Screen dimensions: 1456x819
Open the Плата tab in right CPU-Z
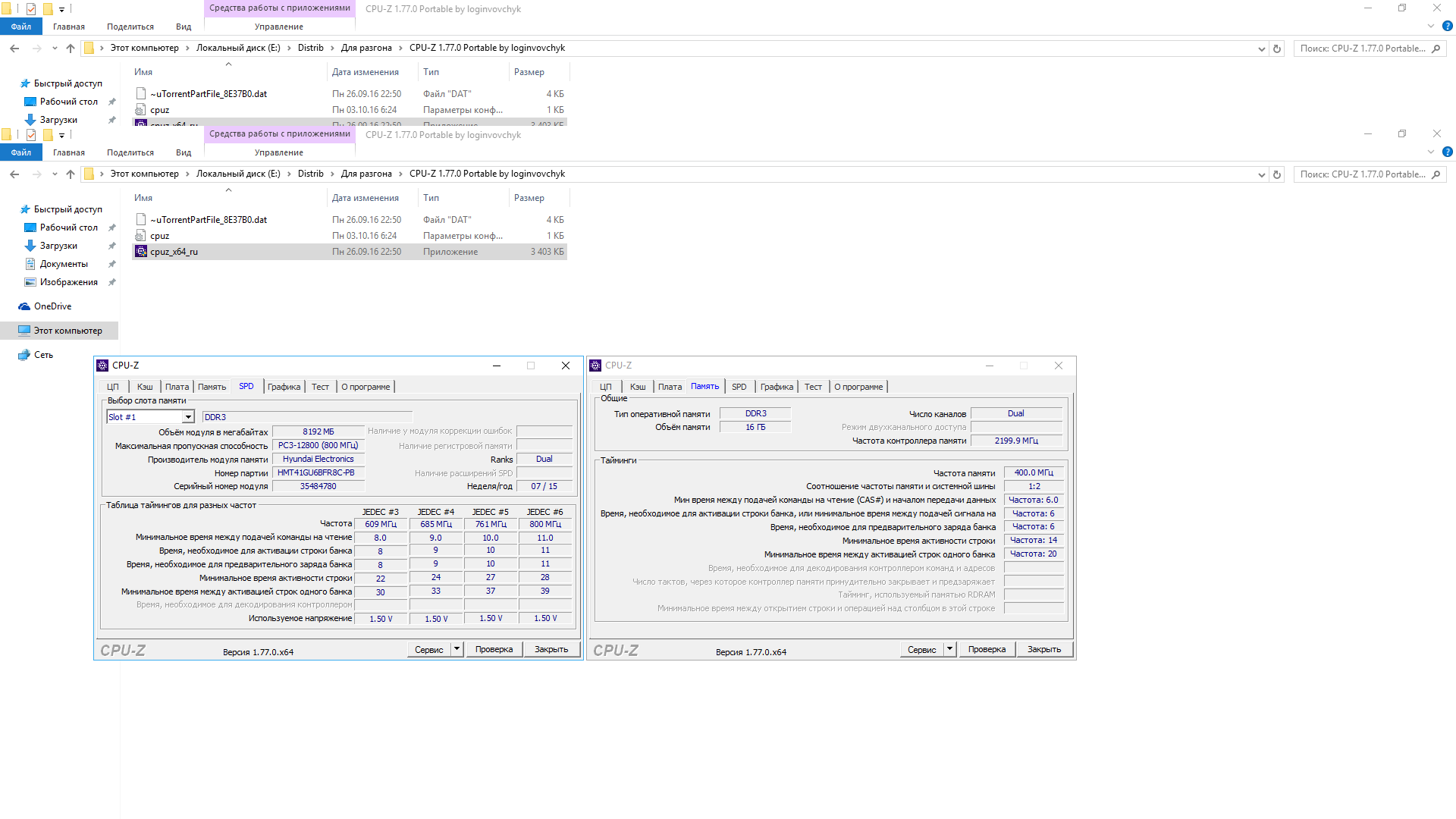tap(670, 387)
